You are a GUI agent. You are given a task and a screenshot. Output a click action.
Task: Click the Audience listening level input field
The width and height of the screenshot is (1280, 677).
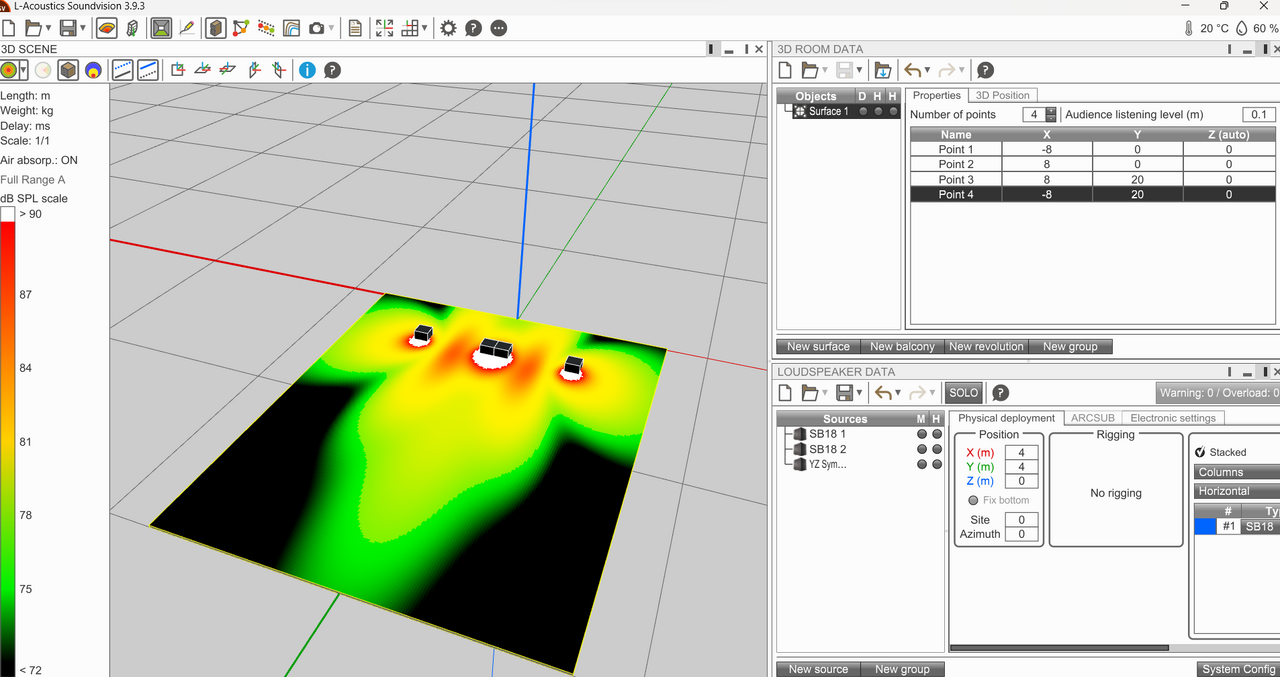(x=1260, y=115)
